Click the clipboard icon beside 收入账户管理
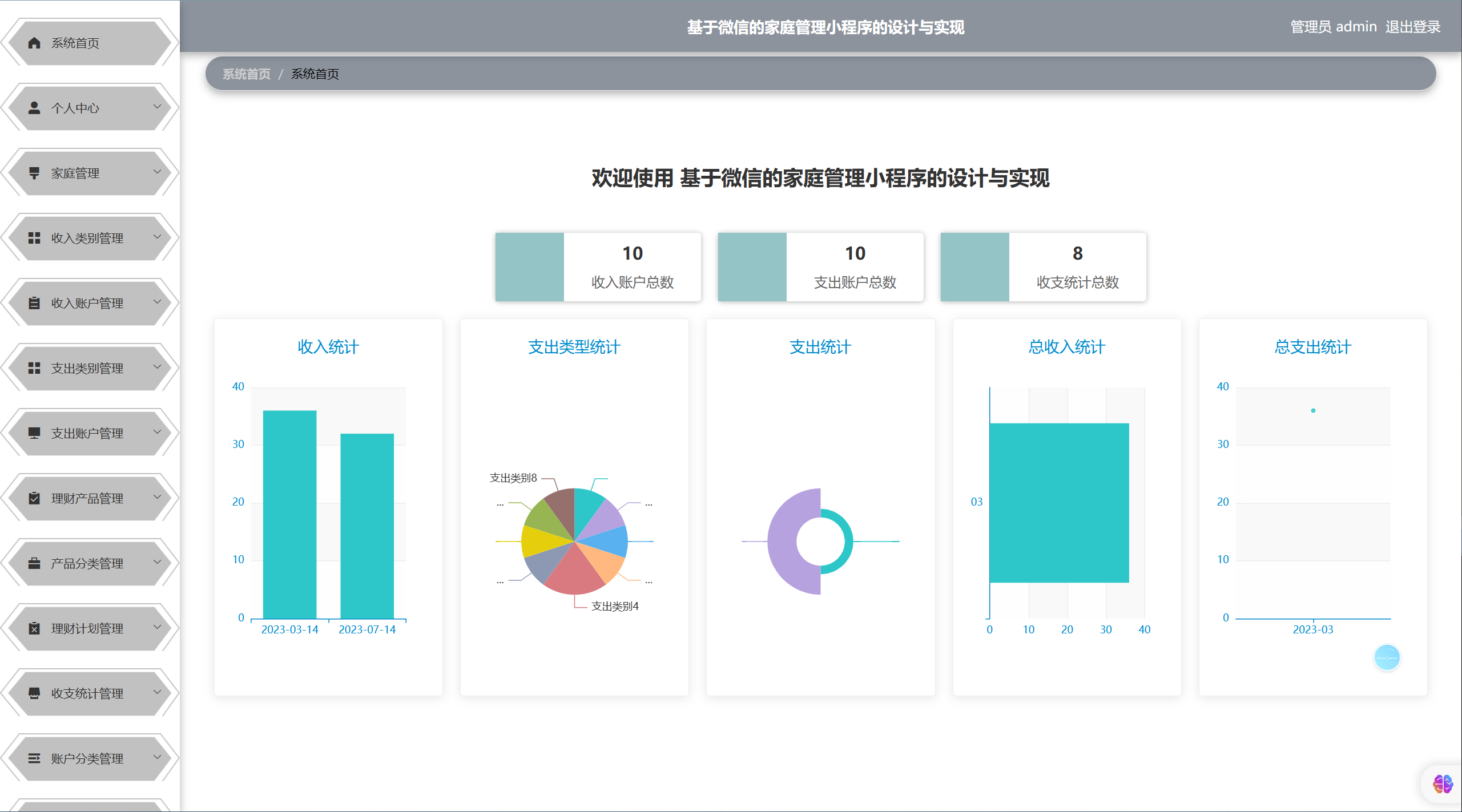The height and width of the screenshot is (812, 1462). 34,303
